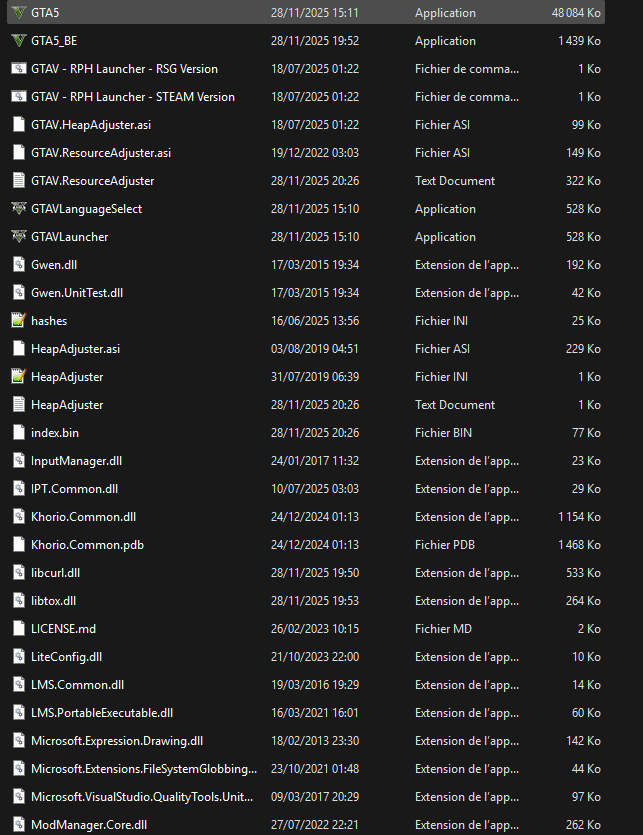This screenshot has height=835, width=643.
Task: Click the GTAV.ResourceAdjuster.asi file icon
Action: [x=19, y=153]
